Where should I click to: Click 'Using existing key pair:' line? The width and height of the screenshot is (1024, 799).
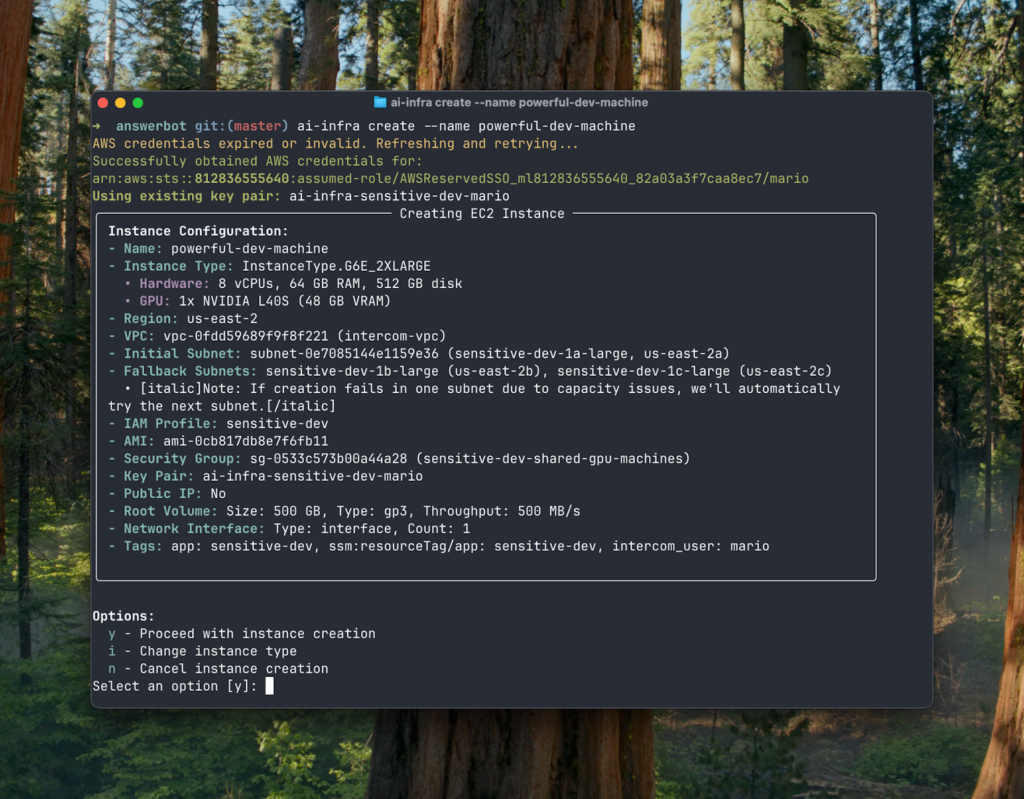pyautogui.click(x=300, y=196)
